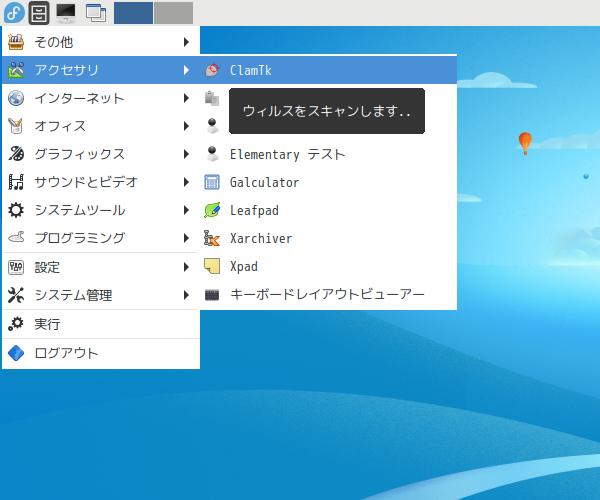Viewport: 600px width, 500px height.
Task: Expand the 設定 submenu arrow
Action: (186, 267)
